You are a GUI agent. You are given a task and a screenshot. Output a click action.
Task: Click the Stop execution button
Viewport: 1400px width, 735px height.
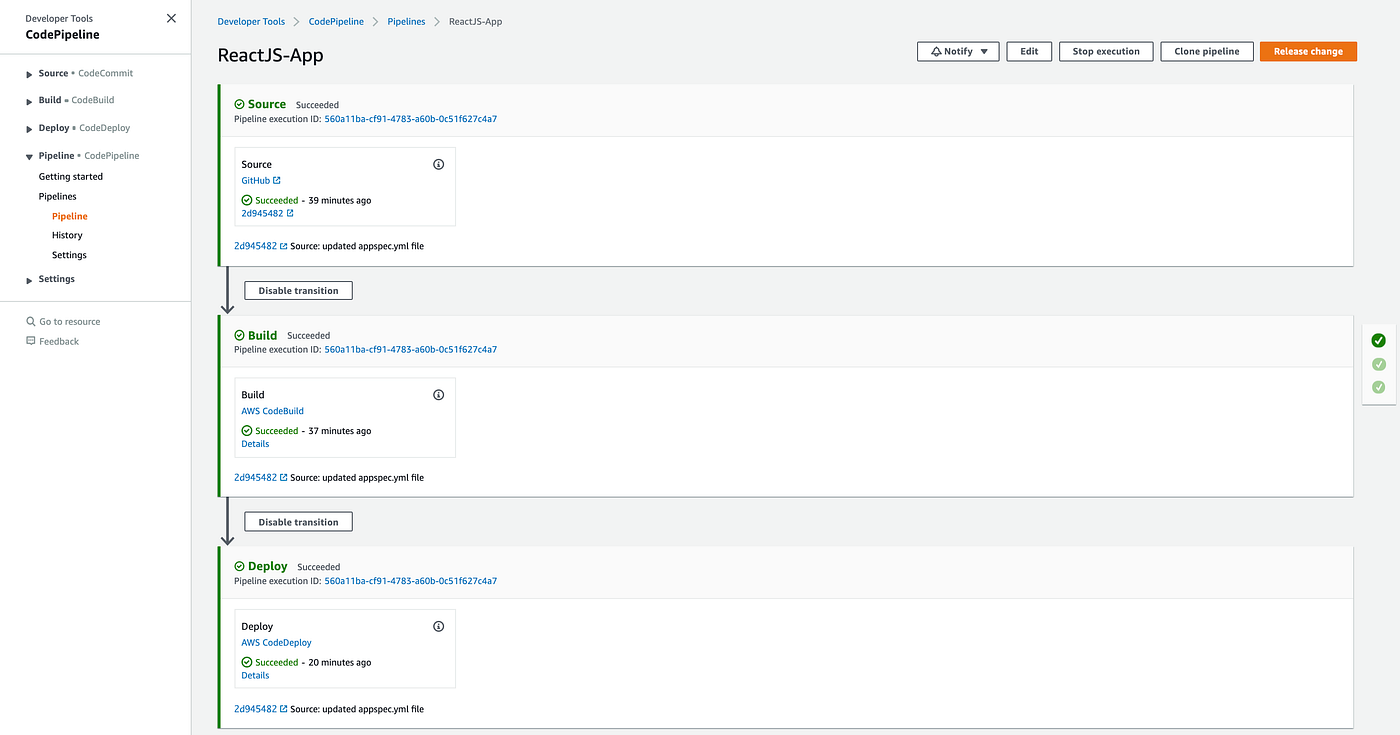click(1106, 51)
